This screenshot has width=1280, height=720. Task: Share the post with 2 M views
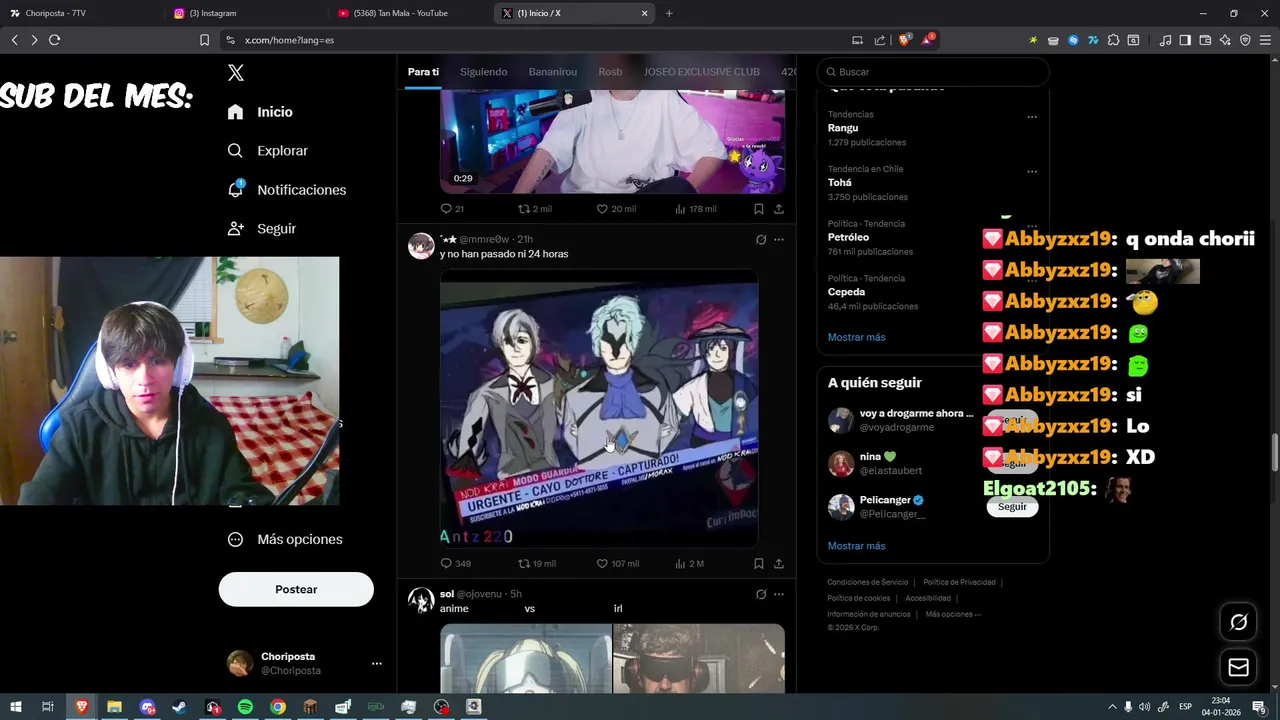coord(779,564)
